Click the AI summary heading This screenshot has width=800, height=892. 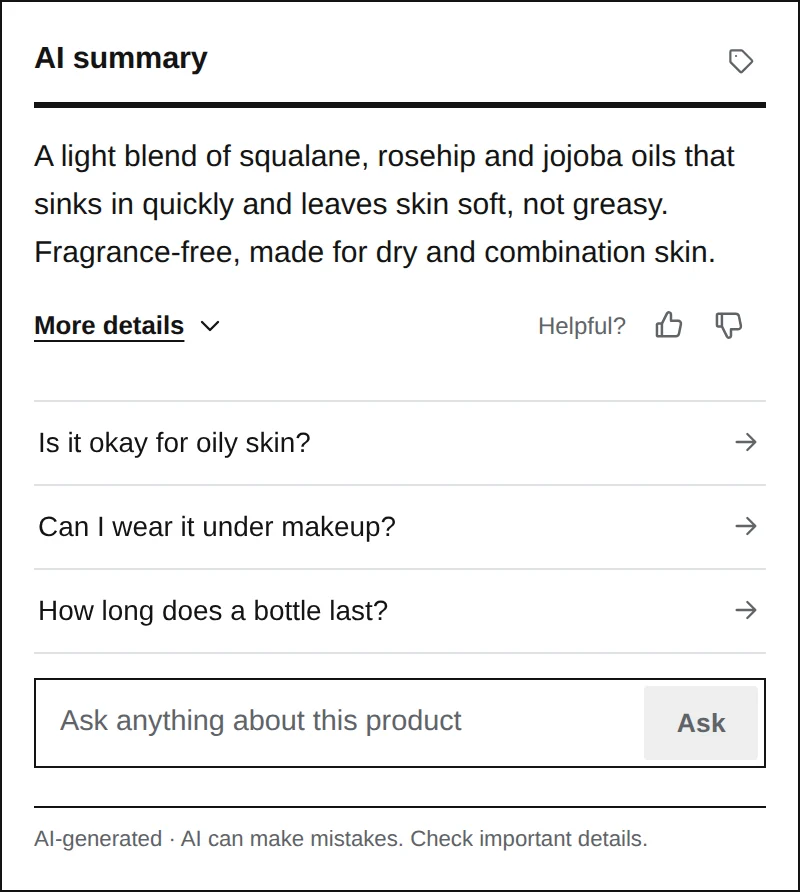pyautogui.click(x=121, y=58)
